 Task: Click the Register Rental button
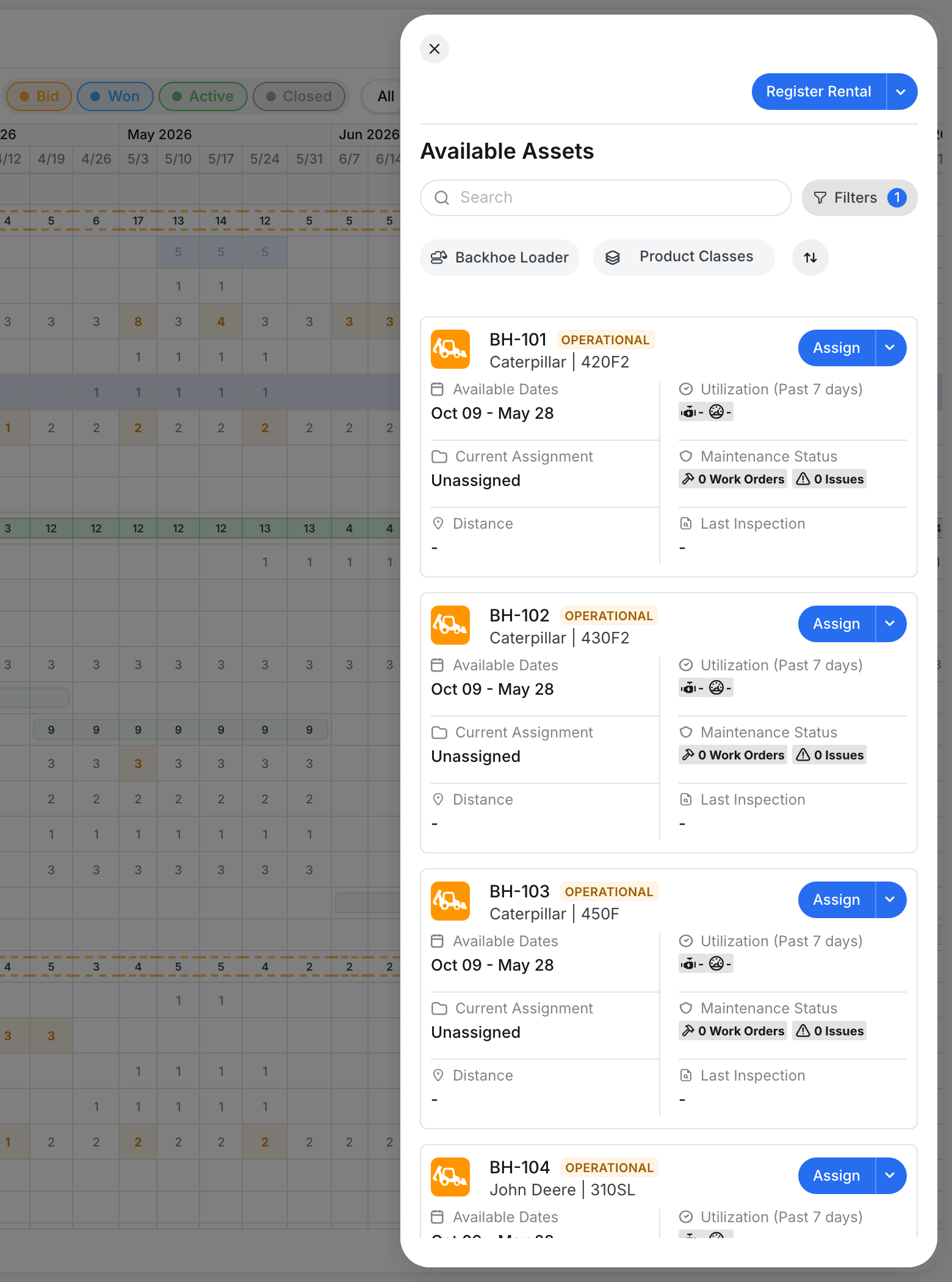pos(818,92)
